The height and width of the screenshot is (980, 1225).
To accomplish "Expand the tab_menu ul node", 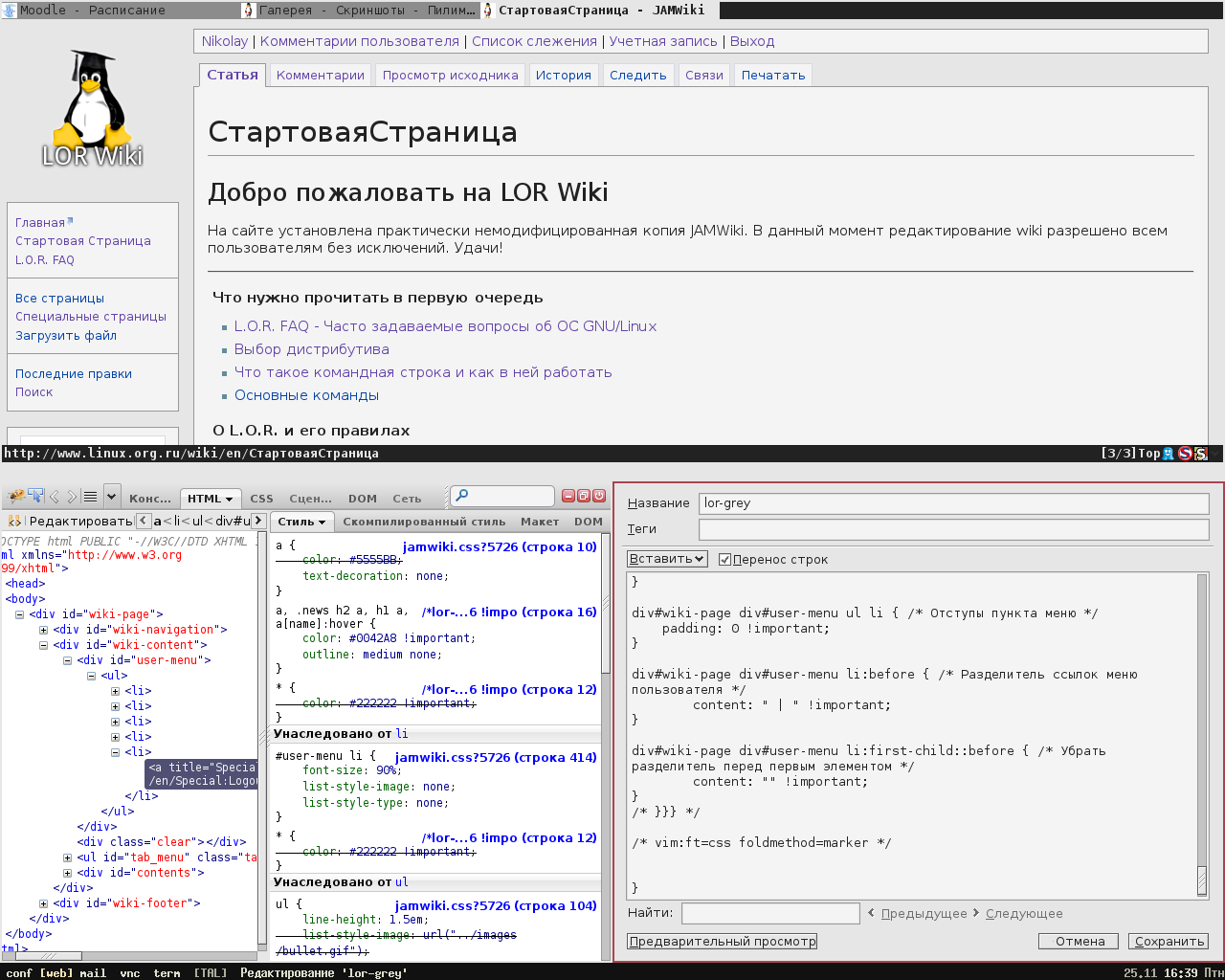I will coord(67,857).
